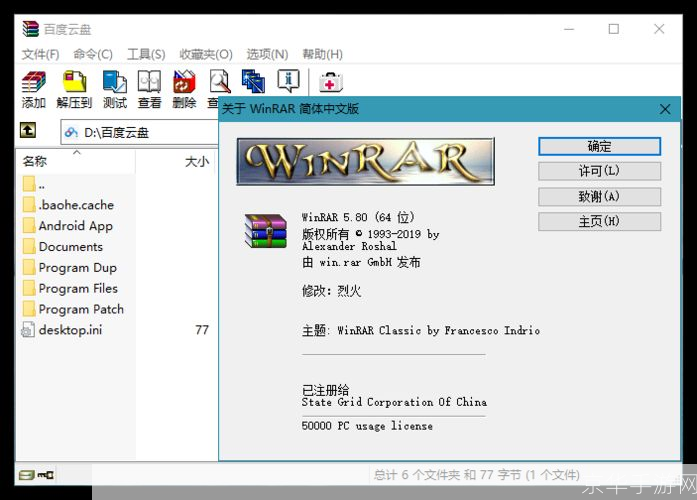Click the Repair first-aid kit icon
Image resolution: width=697 pixels, height=500 pixels.
click(x=331, y=82)
